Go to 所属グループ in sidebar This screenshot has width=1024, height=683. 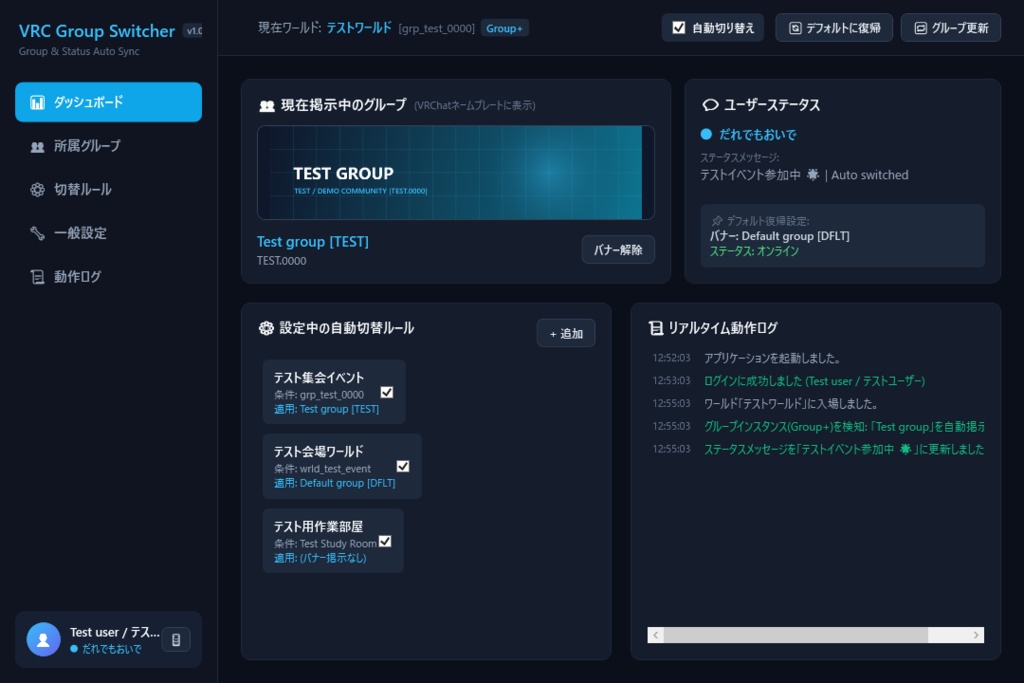click(x=108, y=146)
